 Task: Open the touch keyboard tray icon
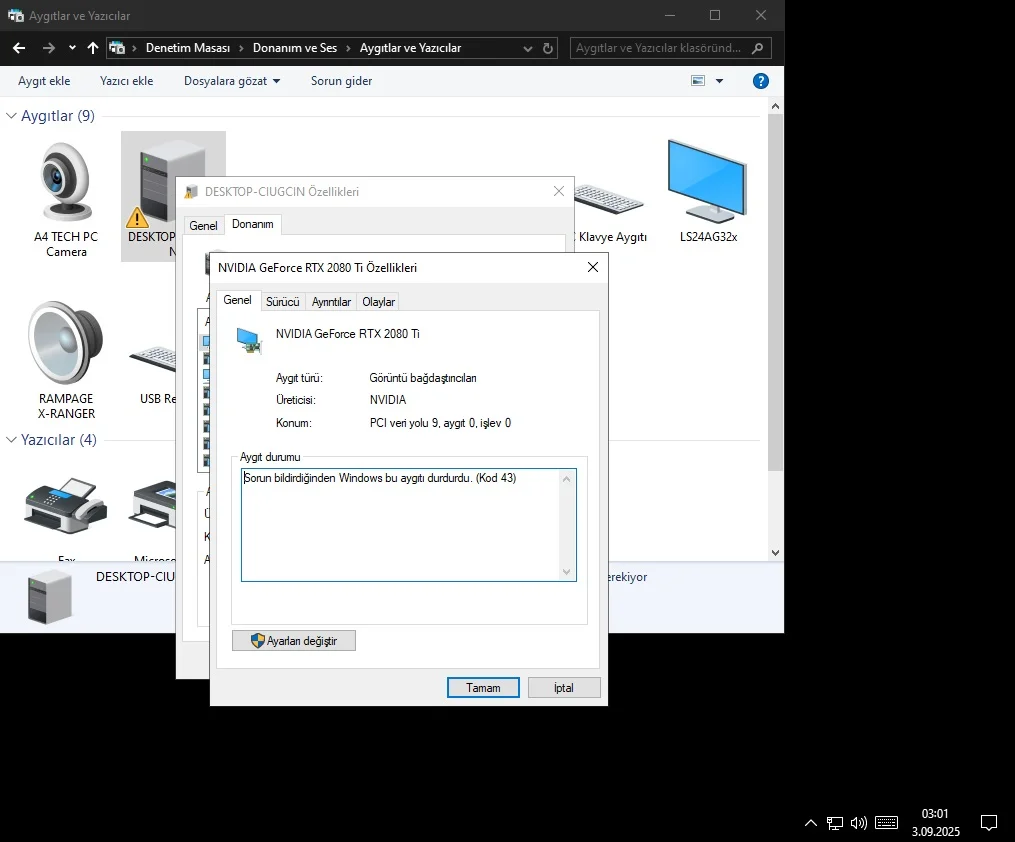point(886,823)
